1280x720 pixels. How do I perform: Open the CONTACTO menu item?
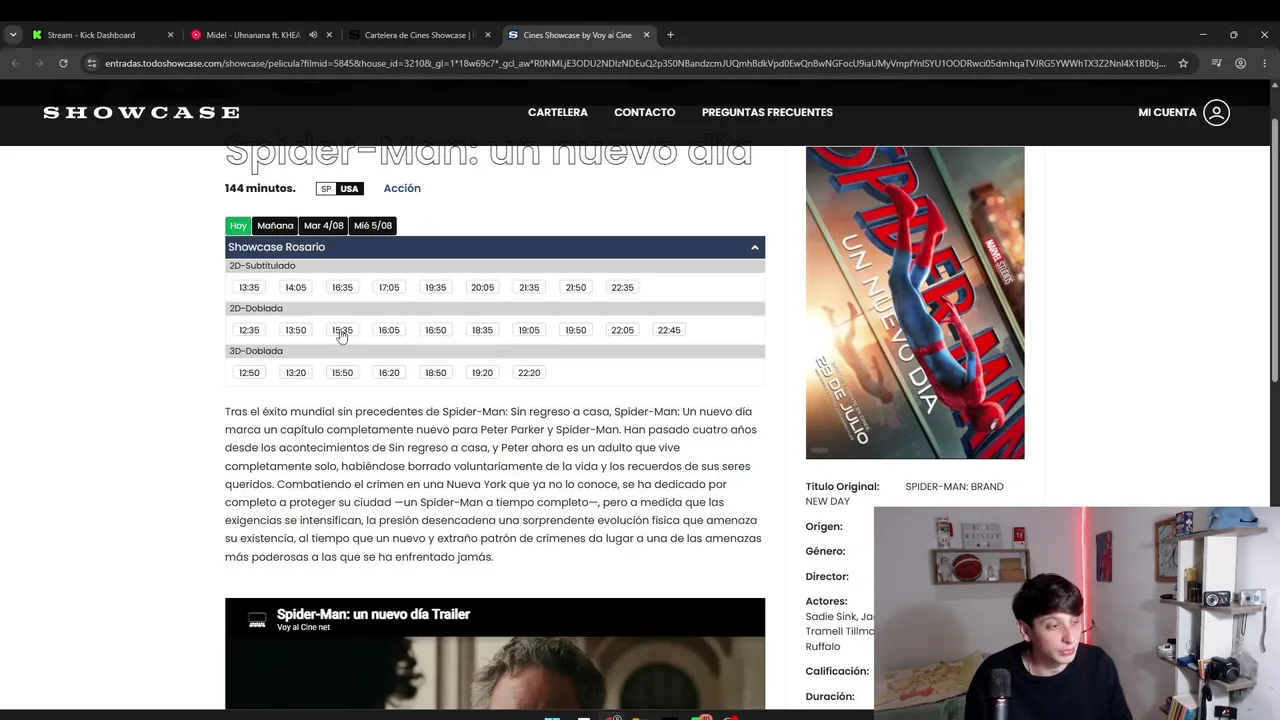(645, 112)
